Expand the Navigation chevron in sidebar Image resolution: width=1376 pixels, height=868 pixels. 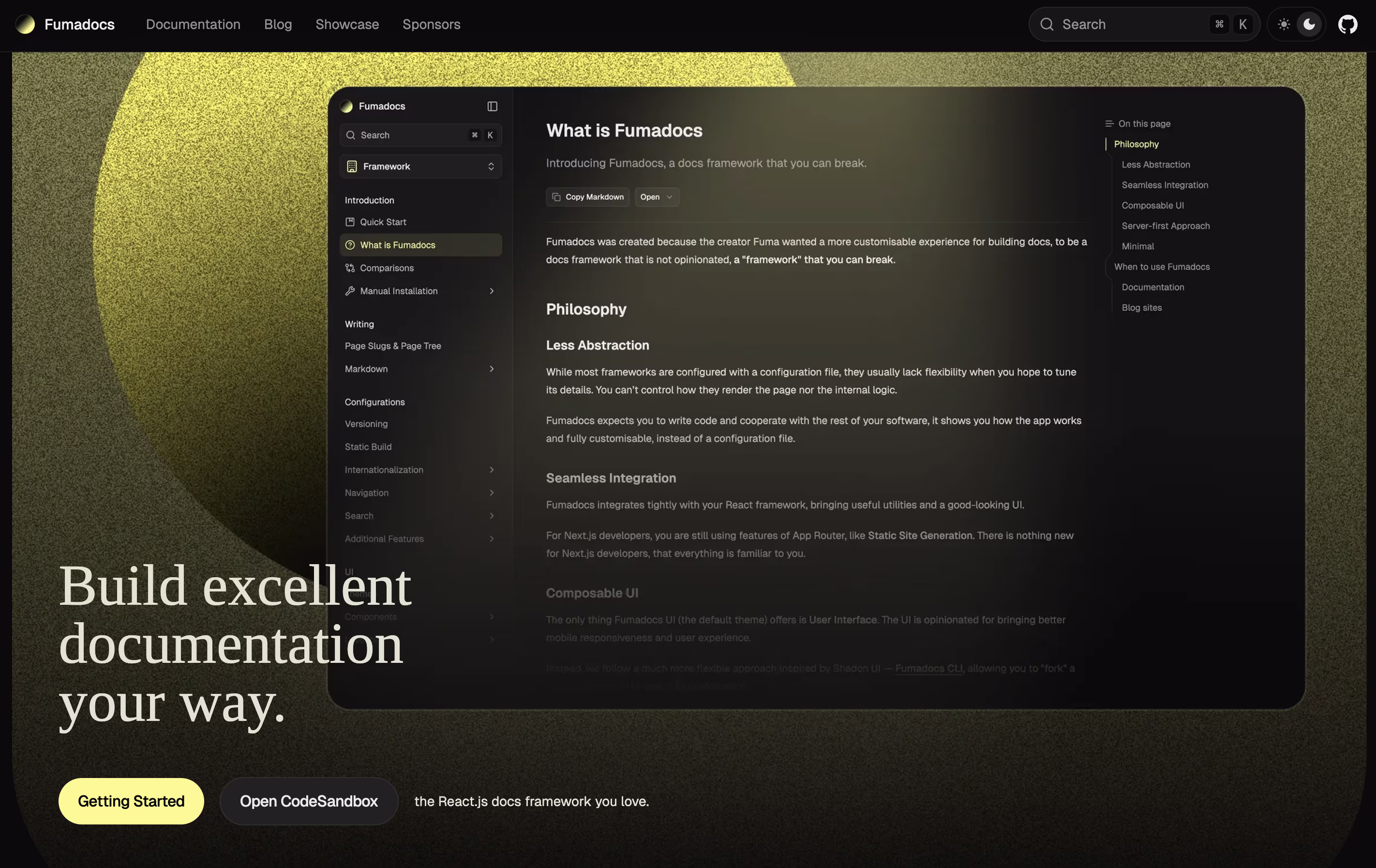[x=492, y=493]
